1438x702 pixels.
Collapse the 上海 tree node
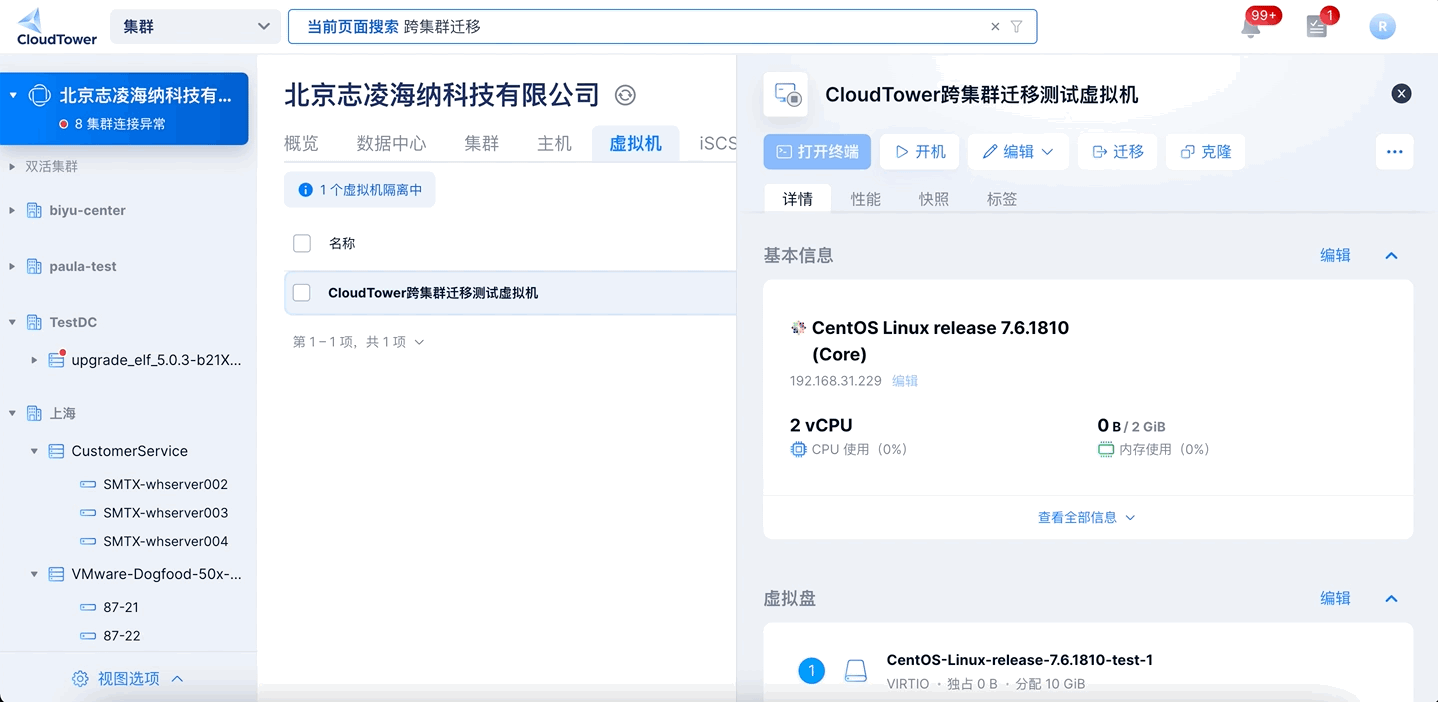coord(12,414)
